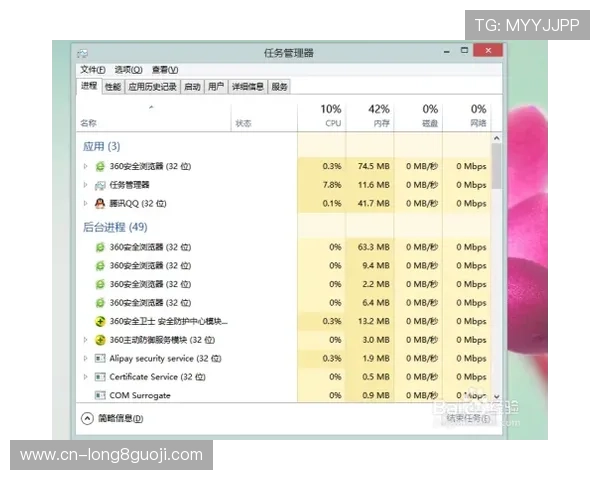Open the 选项(O) menu
600x480 pixels.
[129, 70]
